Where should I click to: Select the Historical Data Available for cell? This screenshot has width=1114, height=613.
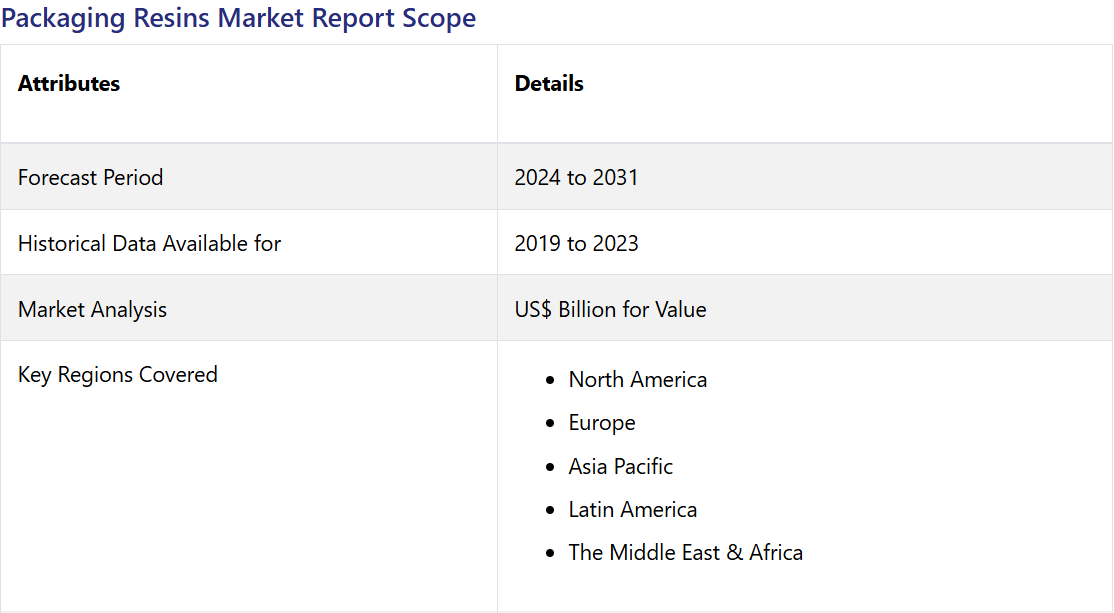149,243
